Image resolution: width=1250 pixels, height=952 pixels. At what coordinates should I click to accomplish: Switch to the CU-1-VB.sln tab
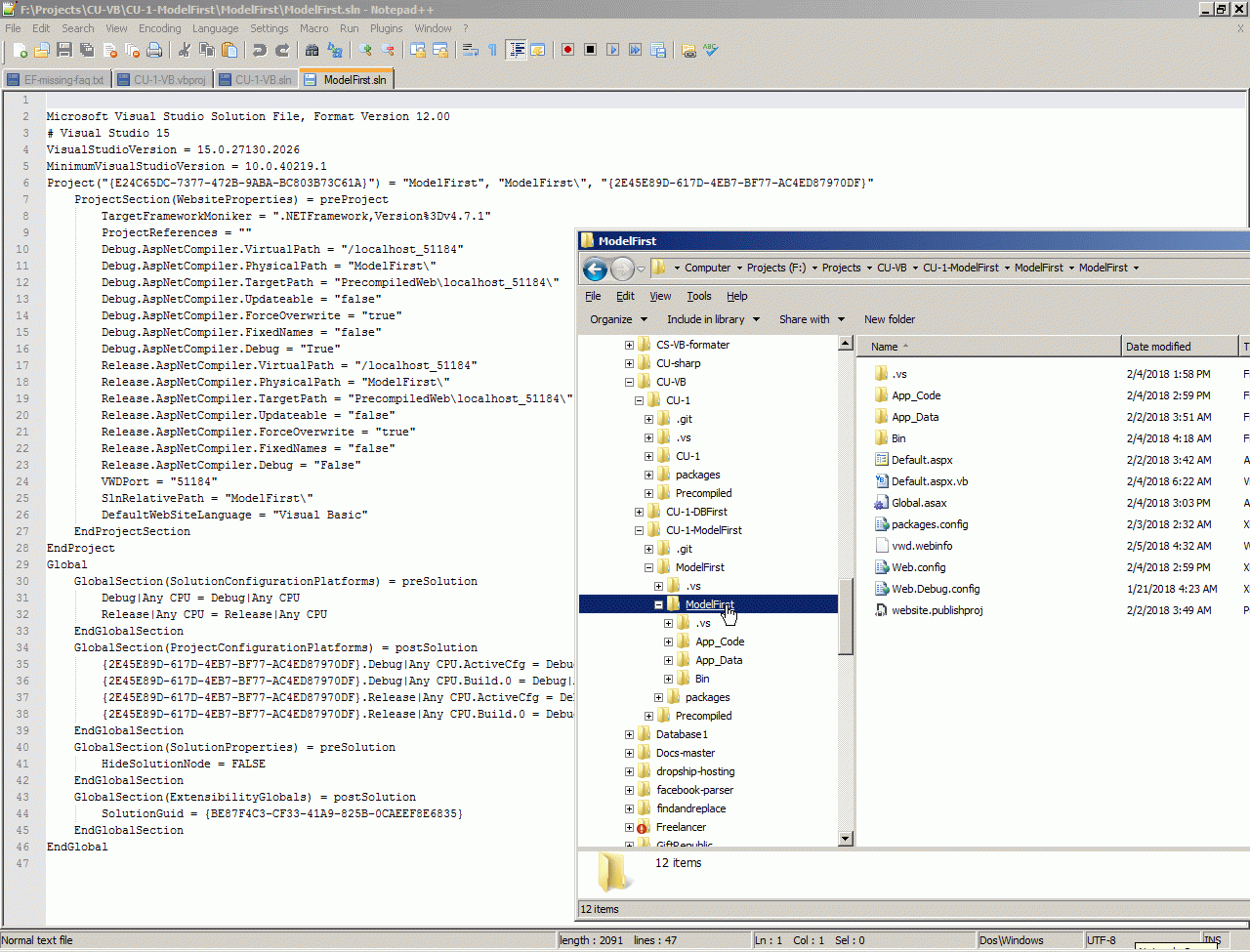pyautogui.click(x=256, y=80)
